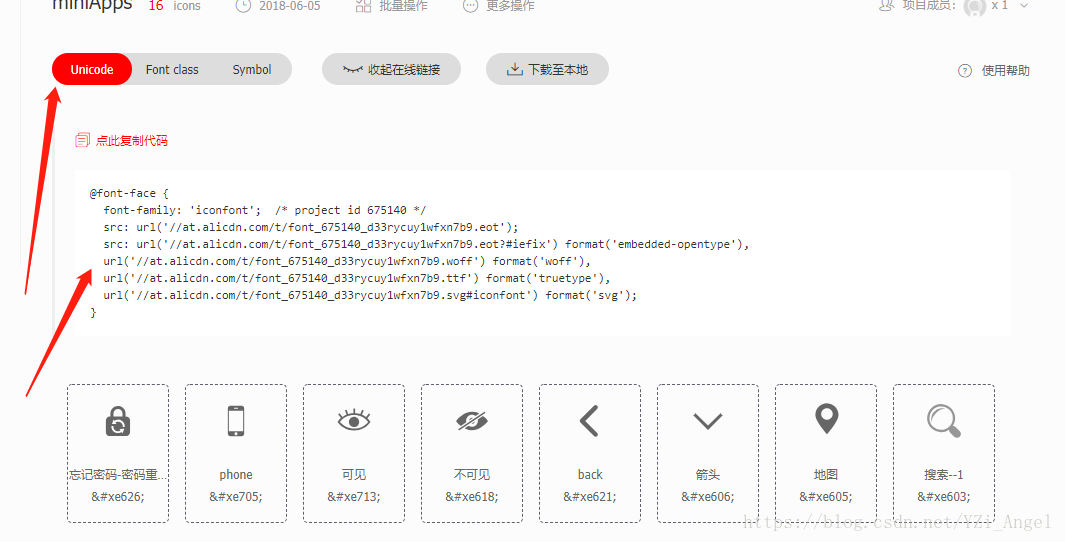Image resolution: width=1065 pixels, height=542 pixels.
Task: Click the embedded-opentype src line
Action: [x=426, y=245]
